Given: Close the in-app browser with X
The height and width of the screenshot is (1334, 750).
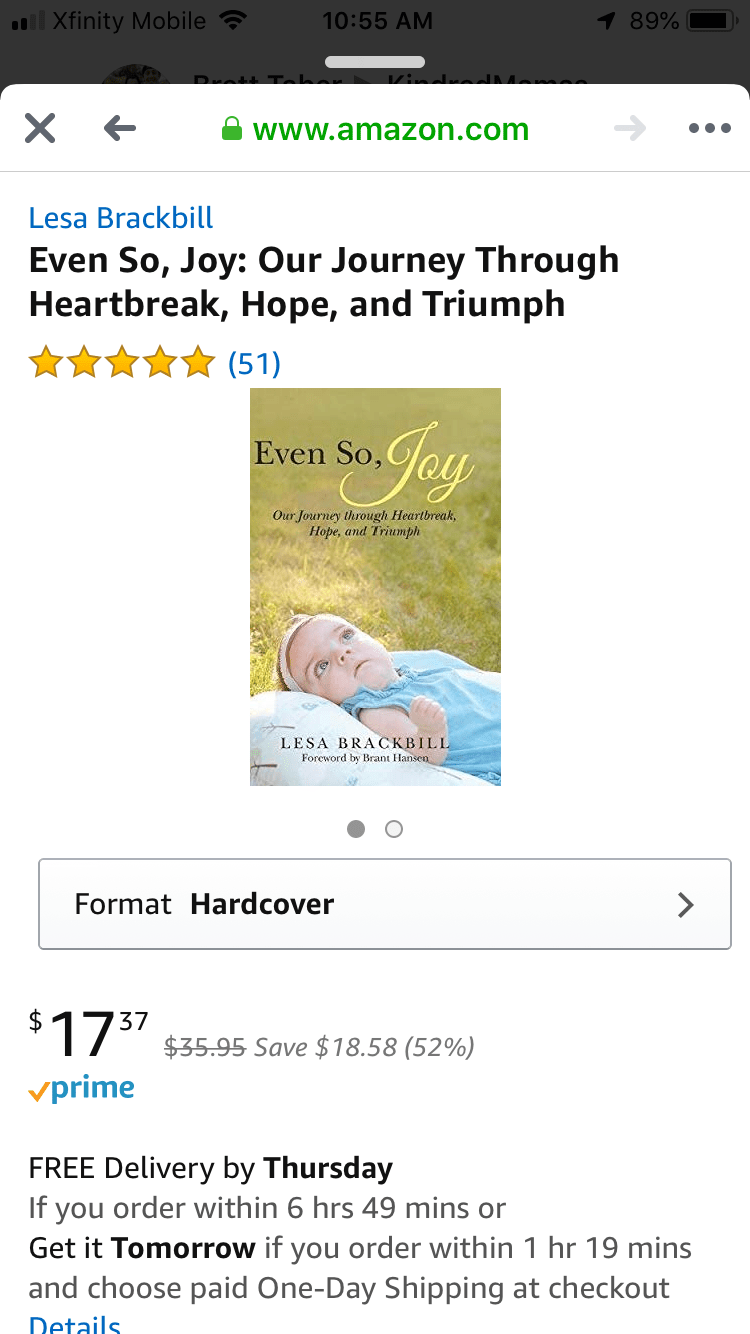Looking at the screenshot, I should click(40, 128).
